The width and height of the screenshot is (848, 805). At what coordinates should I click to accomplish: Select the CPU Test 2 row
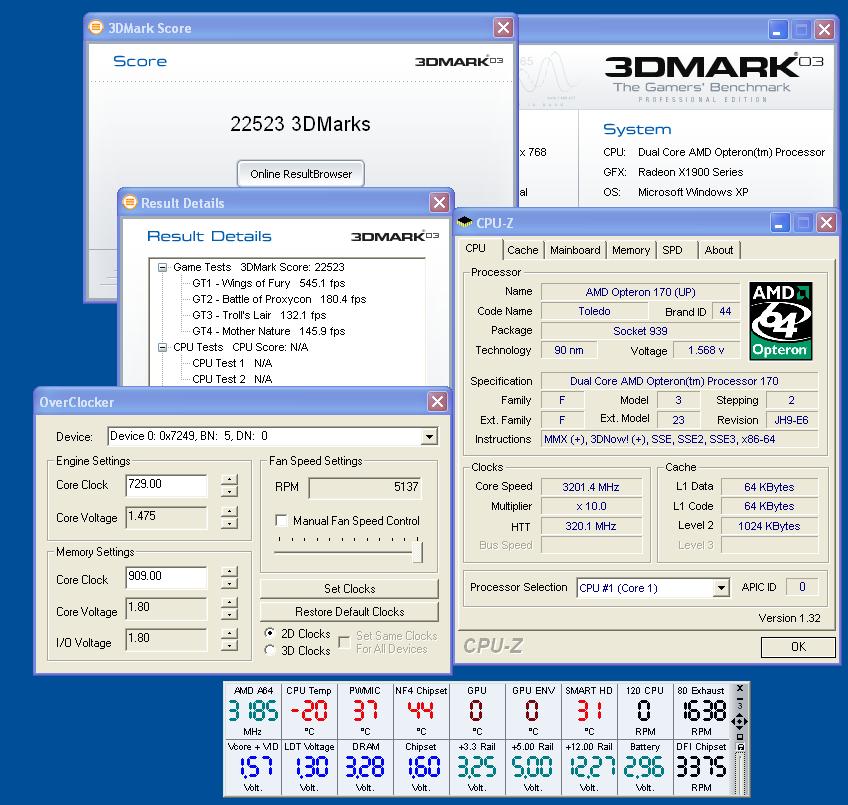tap(232, 379)
